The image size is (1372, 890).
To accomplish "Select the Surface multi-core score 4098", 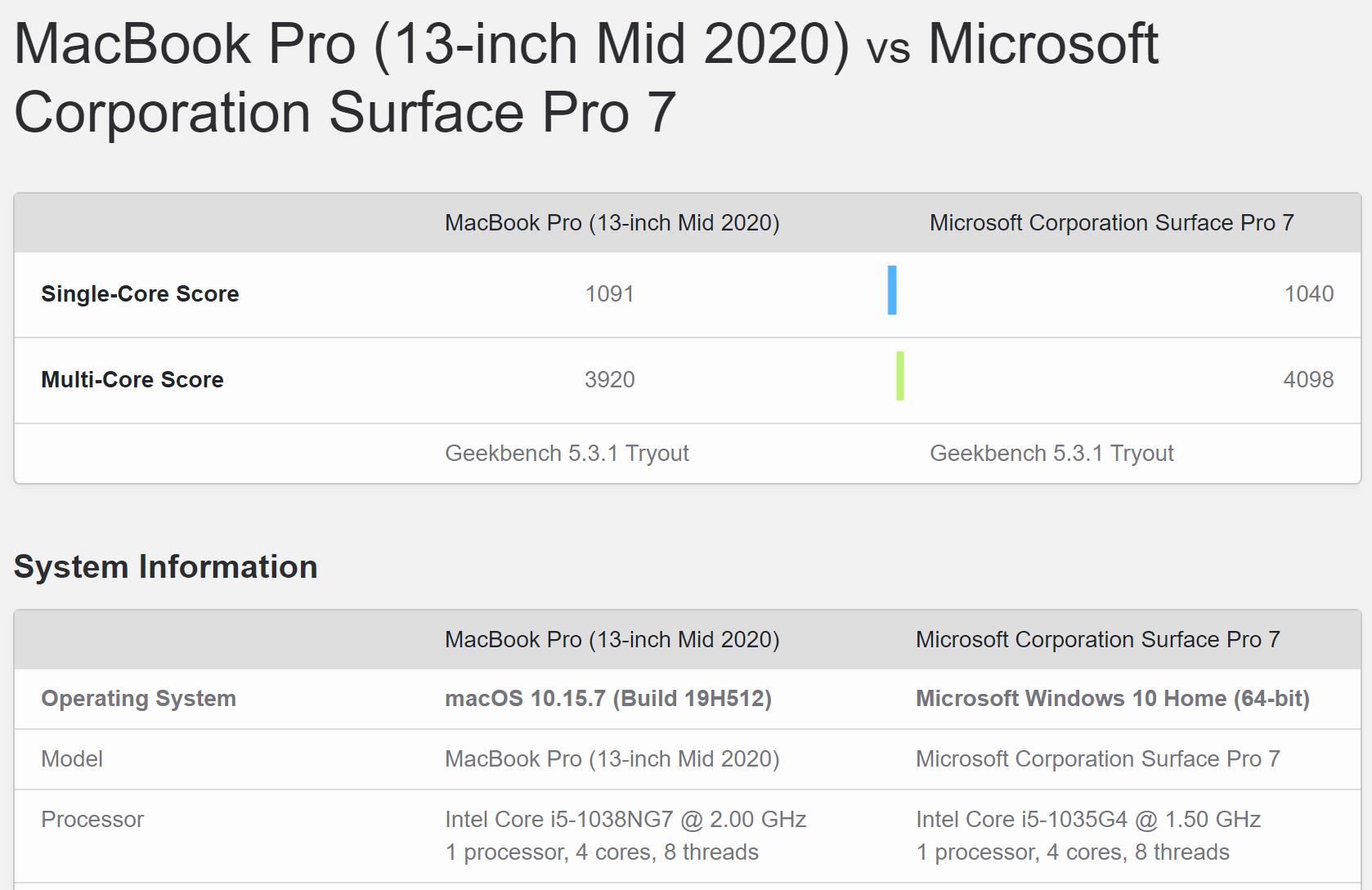I will coord(1308,380).
